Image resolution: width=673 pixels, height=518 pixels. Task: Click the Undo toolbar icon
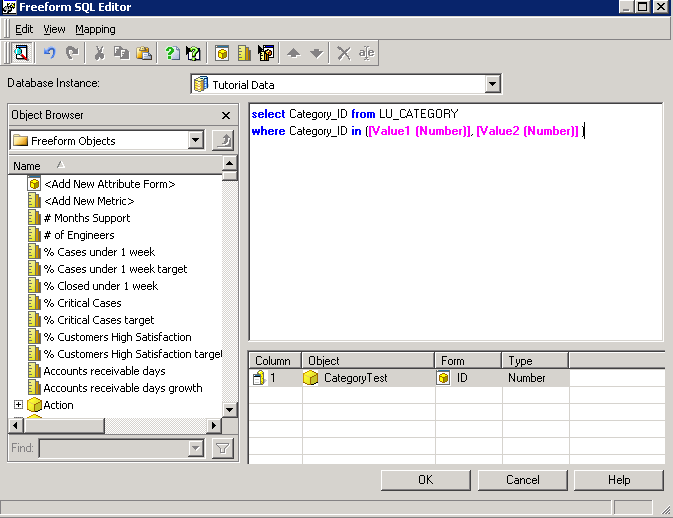[49, 53]
